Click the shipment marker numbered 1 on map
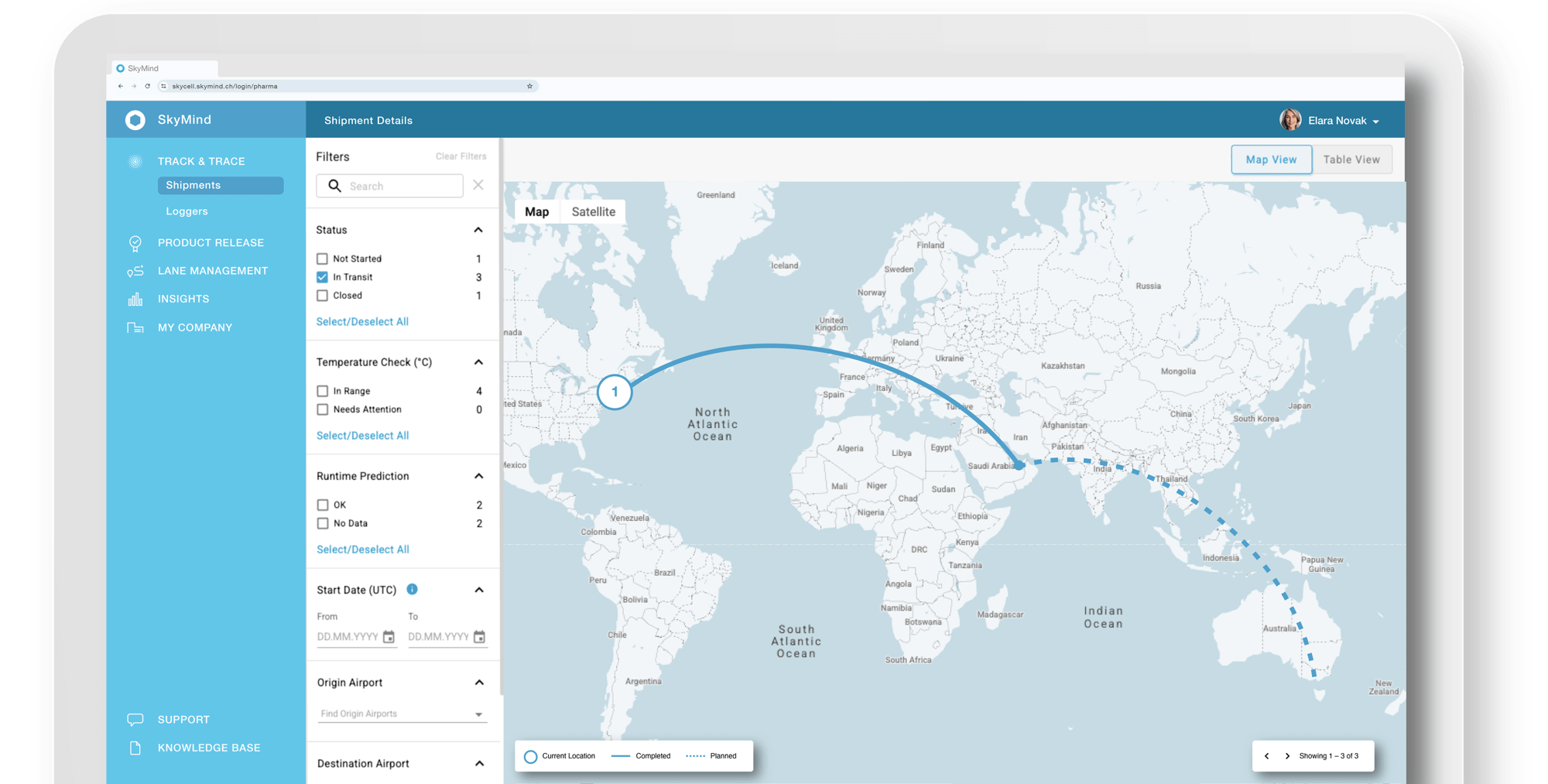Viewport: 1548px width, 784px height. 615,392
